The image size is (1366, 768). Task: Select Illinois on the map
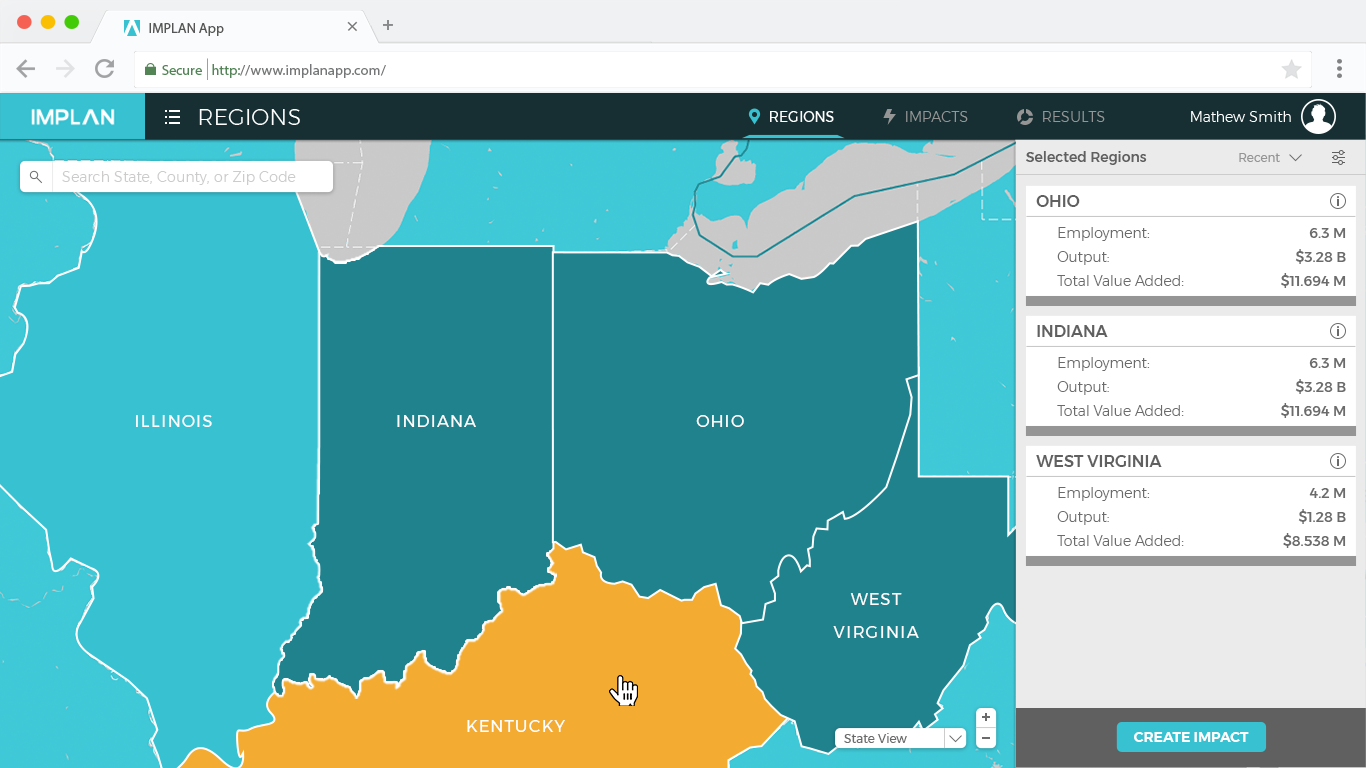click(x=174, y=421)
